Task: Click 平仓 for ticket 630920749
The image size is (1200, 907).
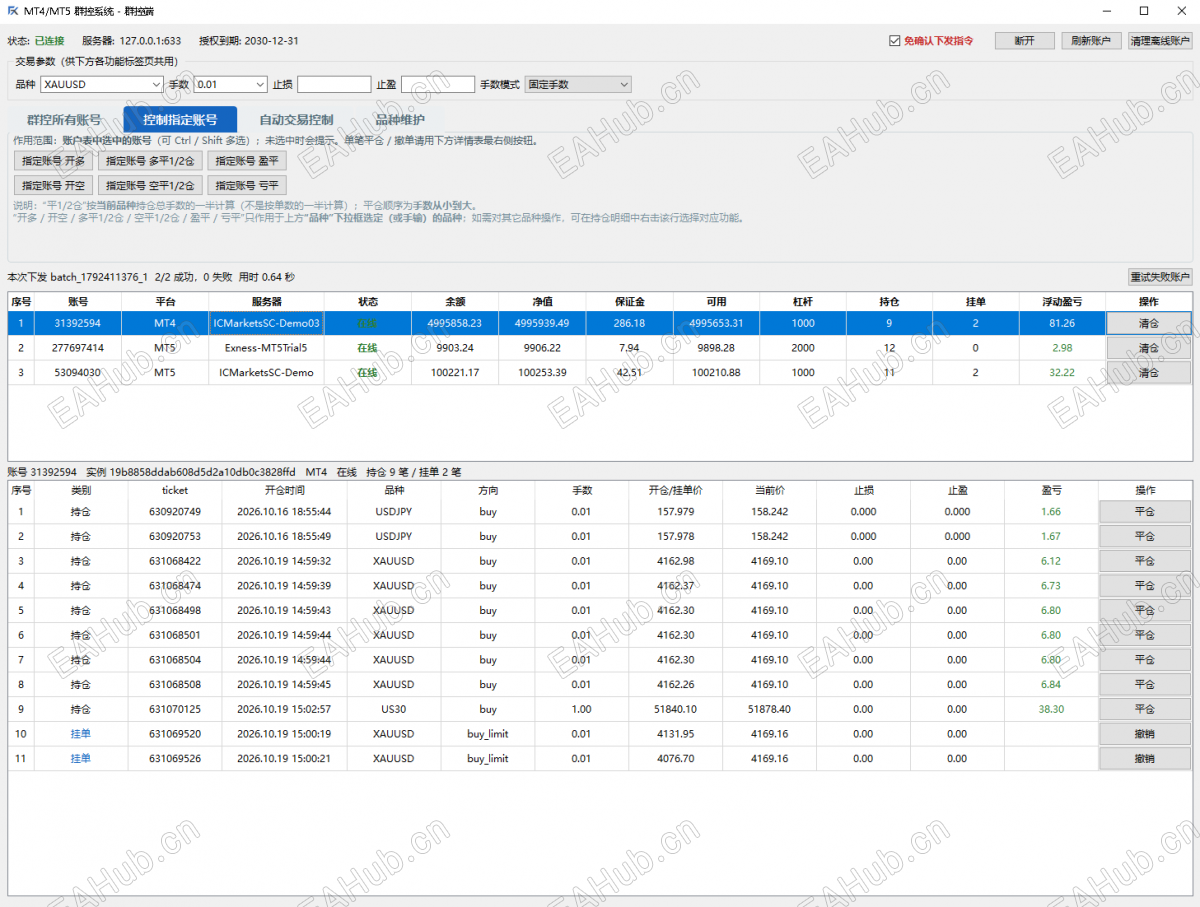Action: pos(1145,511)
